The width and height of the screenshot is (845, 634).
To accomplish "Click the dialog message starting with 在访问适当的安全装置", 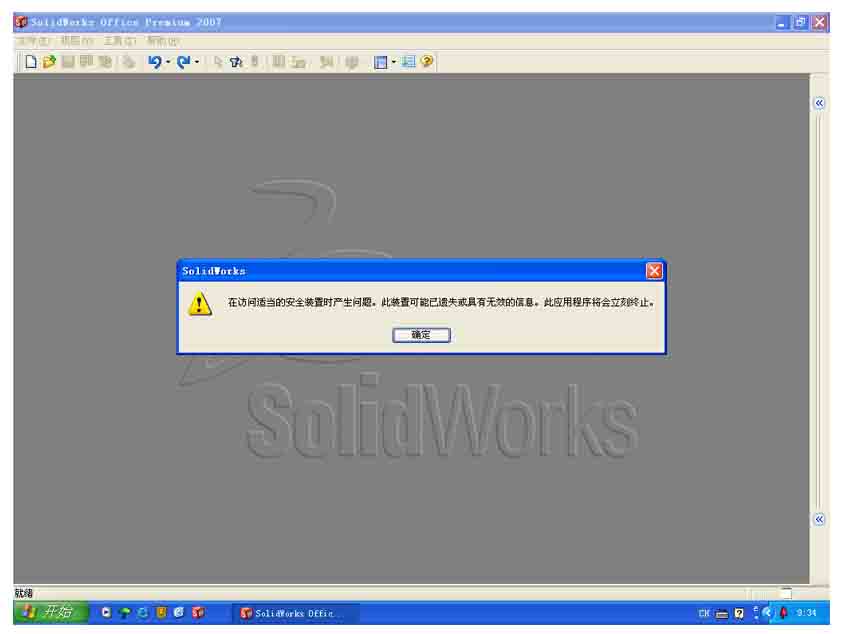I will tap(441, 302).
